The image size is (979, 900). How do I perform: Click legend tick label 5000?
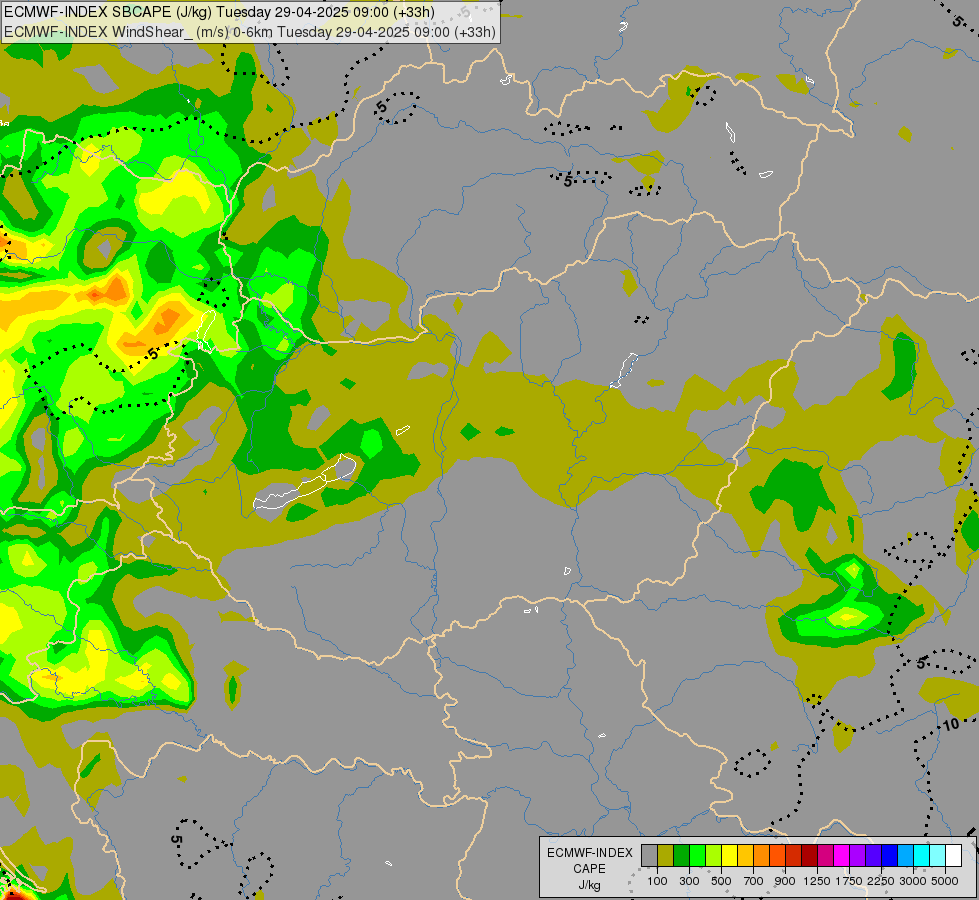945,881
